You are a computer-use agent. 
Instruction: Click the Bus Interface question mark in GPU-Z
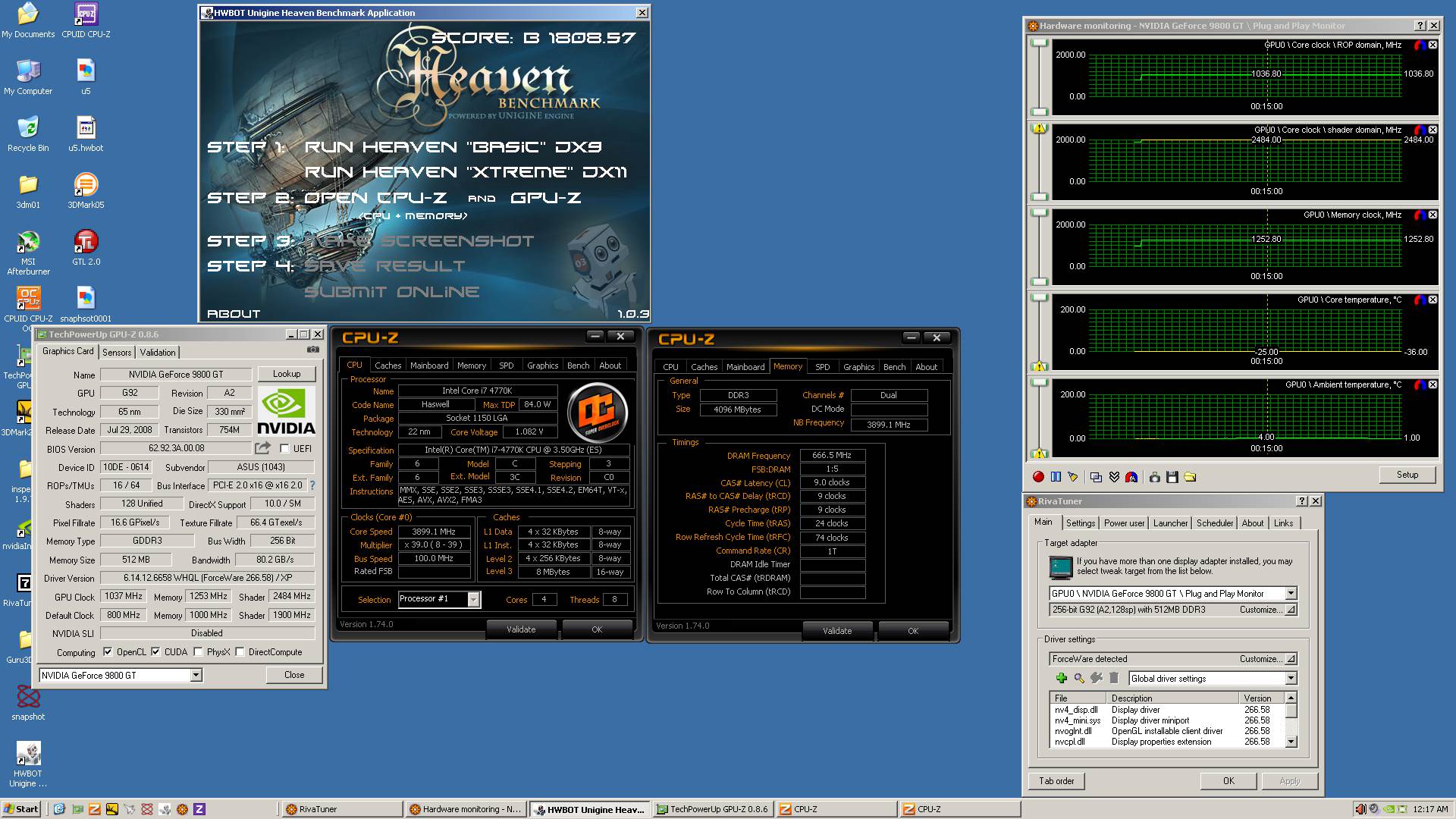pyautogui.click(x=312, y=485)
